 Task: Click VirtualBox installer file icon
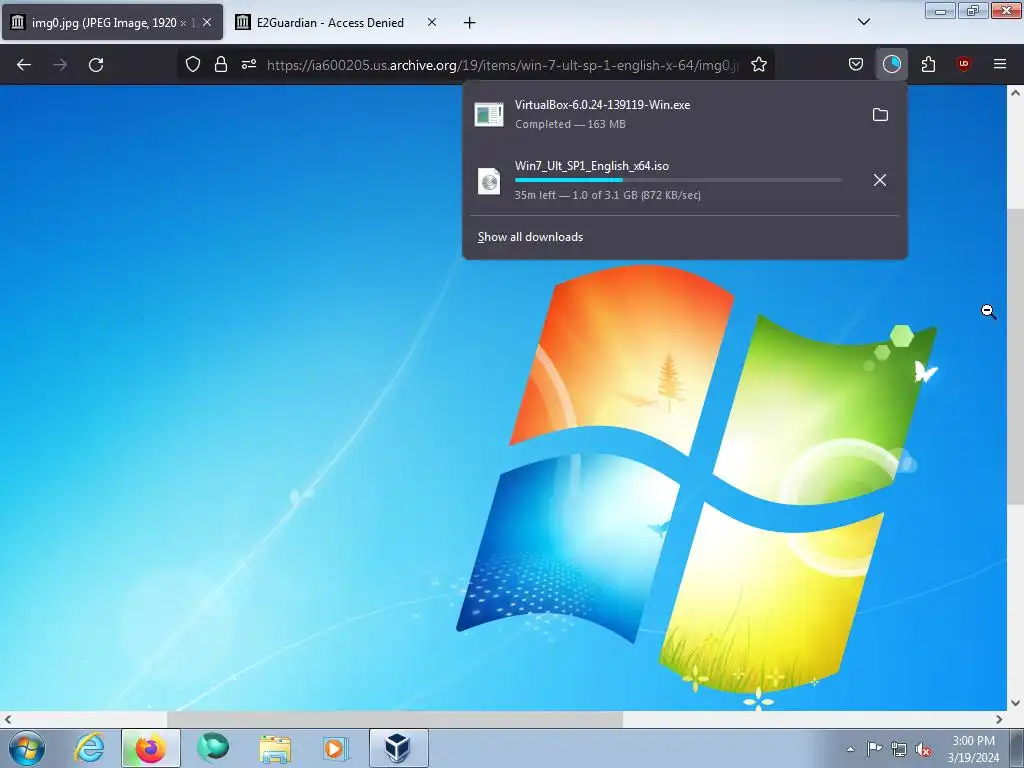tap(488, 115)
